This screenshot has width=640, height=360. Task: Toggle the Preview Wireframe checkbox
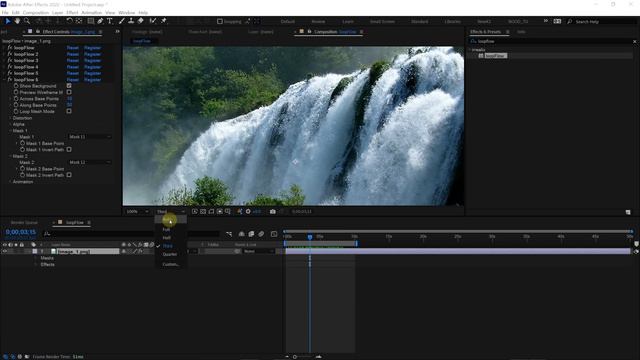(x=69, y=92)
